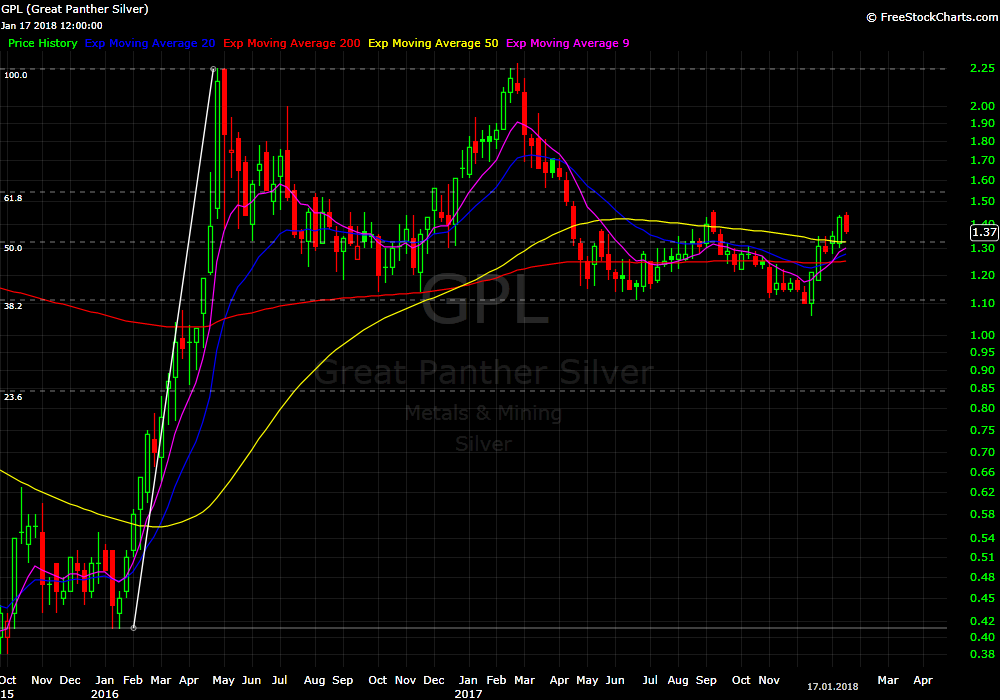The width and height of the screenshot is (1000, 700).
Task: Select the Exp Moving Average 50 legend
Action: coord(433,43)
